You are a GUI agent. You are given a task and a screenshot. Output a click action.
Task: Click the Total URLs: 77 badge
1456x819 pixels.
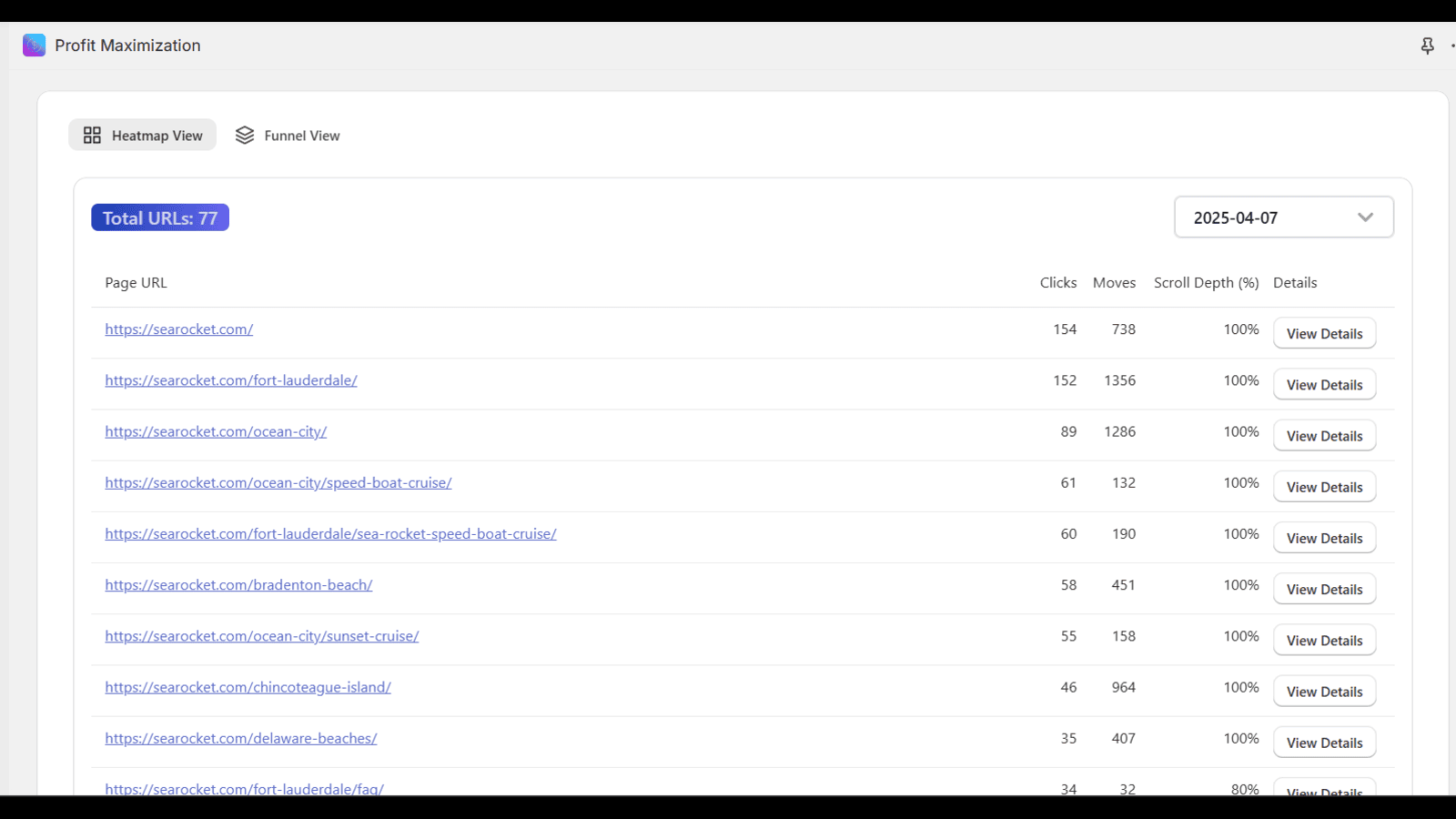click(x=160, y=217)
